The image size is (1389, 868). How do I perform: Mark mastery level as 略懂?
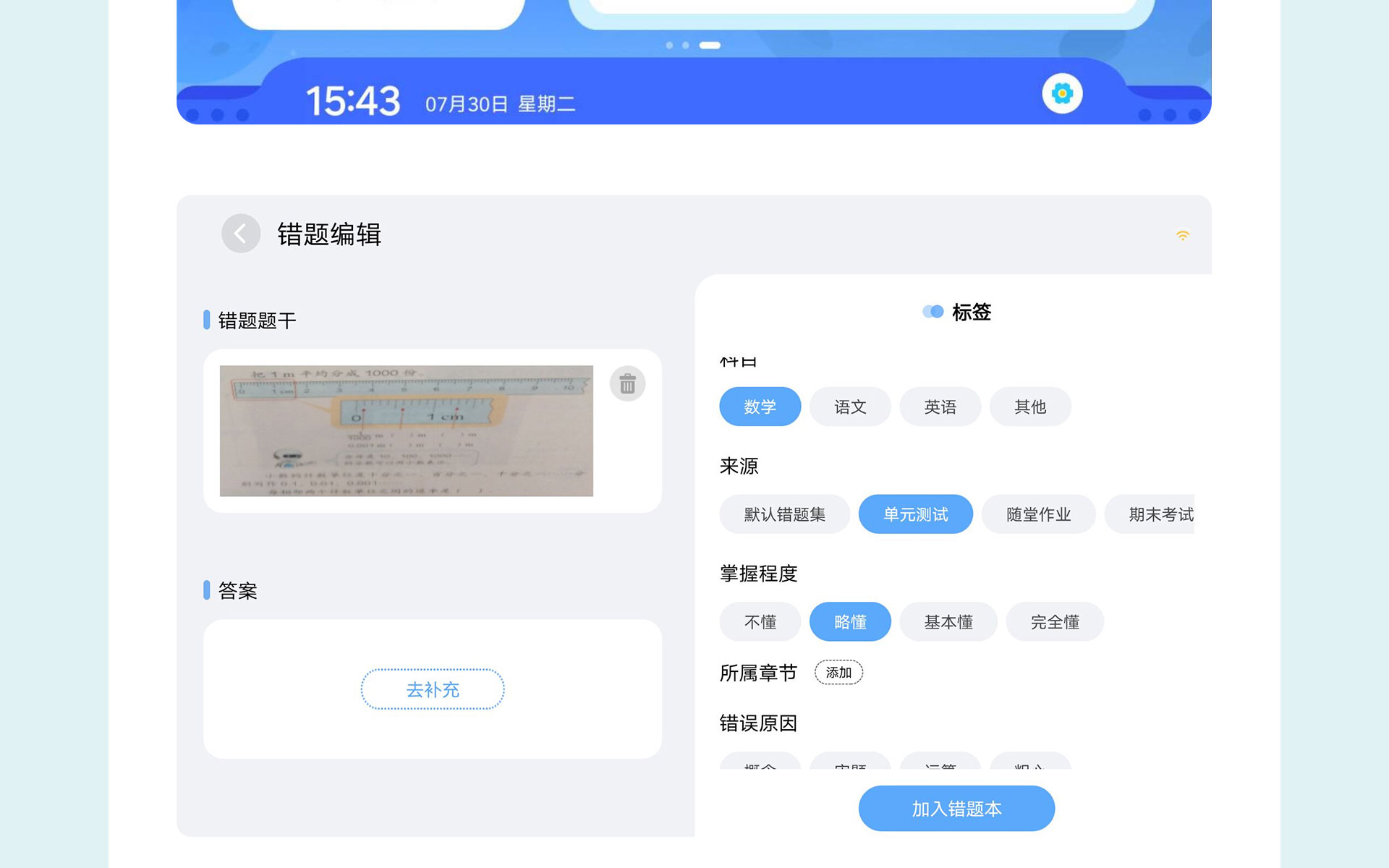849,622
